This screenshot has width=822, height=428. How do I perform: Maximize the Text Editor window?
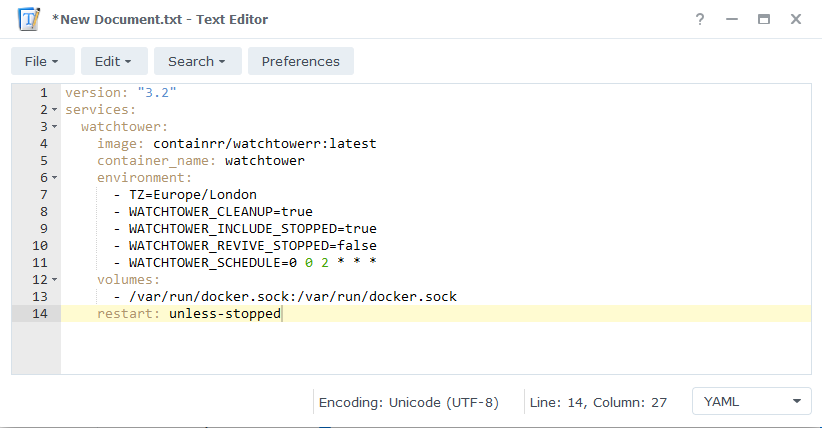point(764,19)
